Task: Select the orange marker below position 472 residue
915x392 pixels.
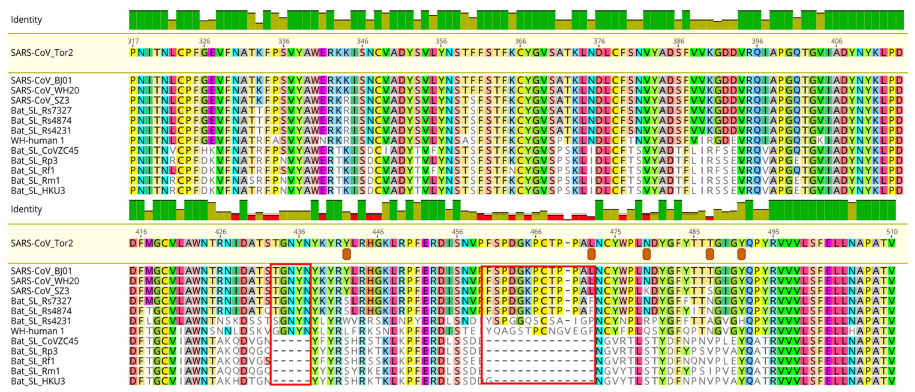Action: tap(591, 254)
